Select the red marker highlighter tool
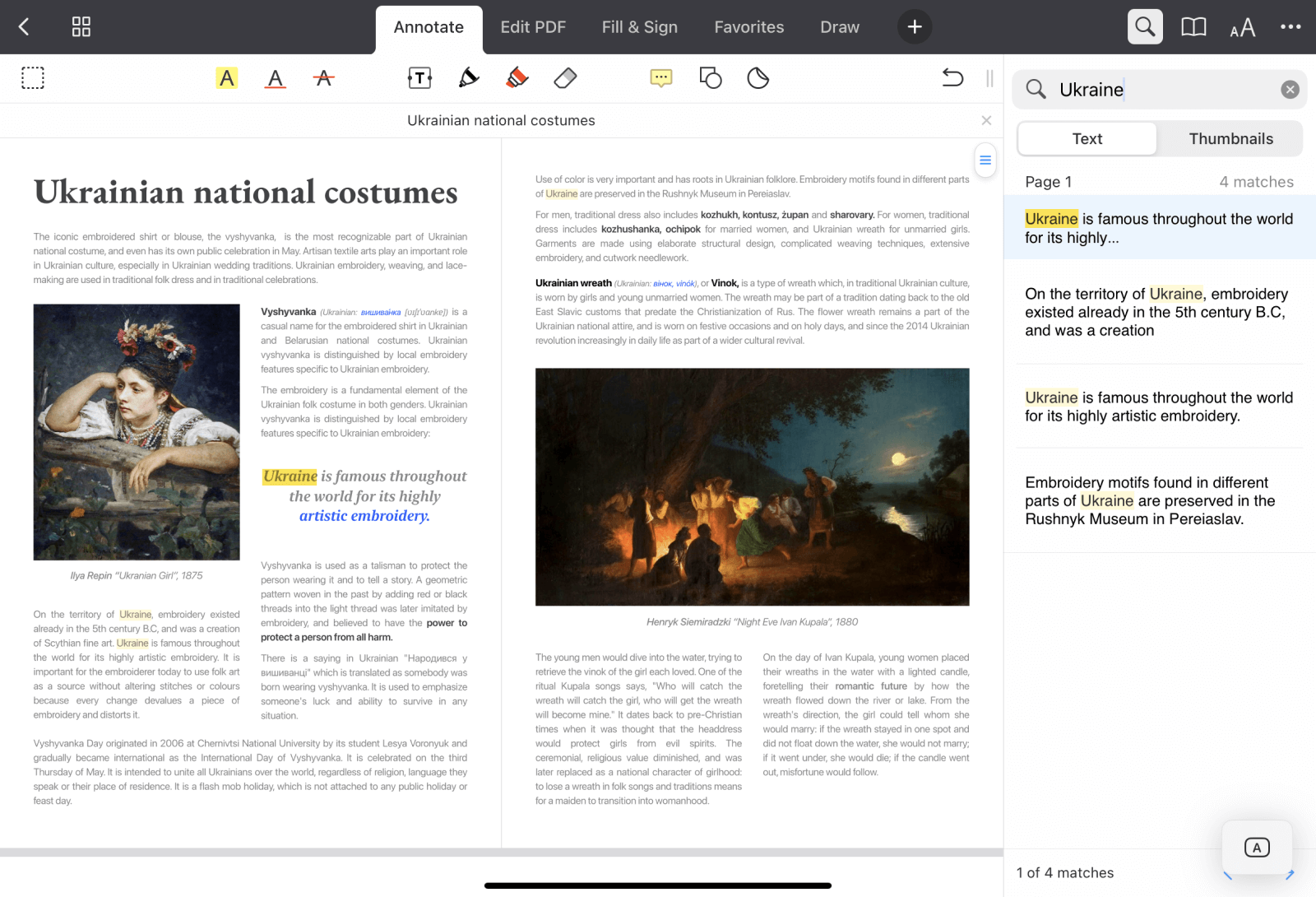1316x897 pixels. (517, 78)
